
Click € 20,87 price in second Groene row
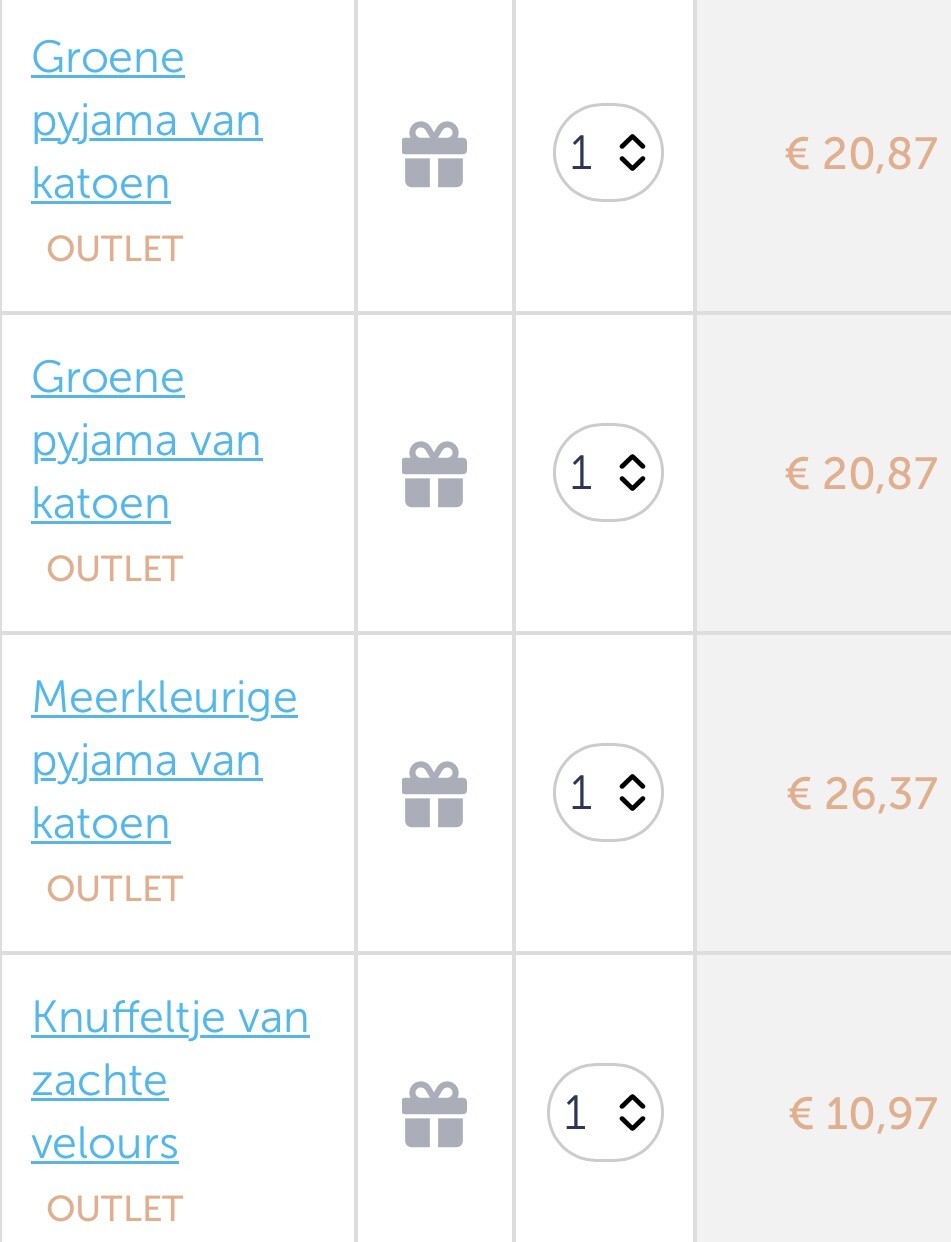click(861, 473)
